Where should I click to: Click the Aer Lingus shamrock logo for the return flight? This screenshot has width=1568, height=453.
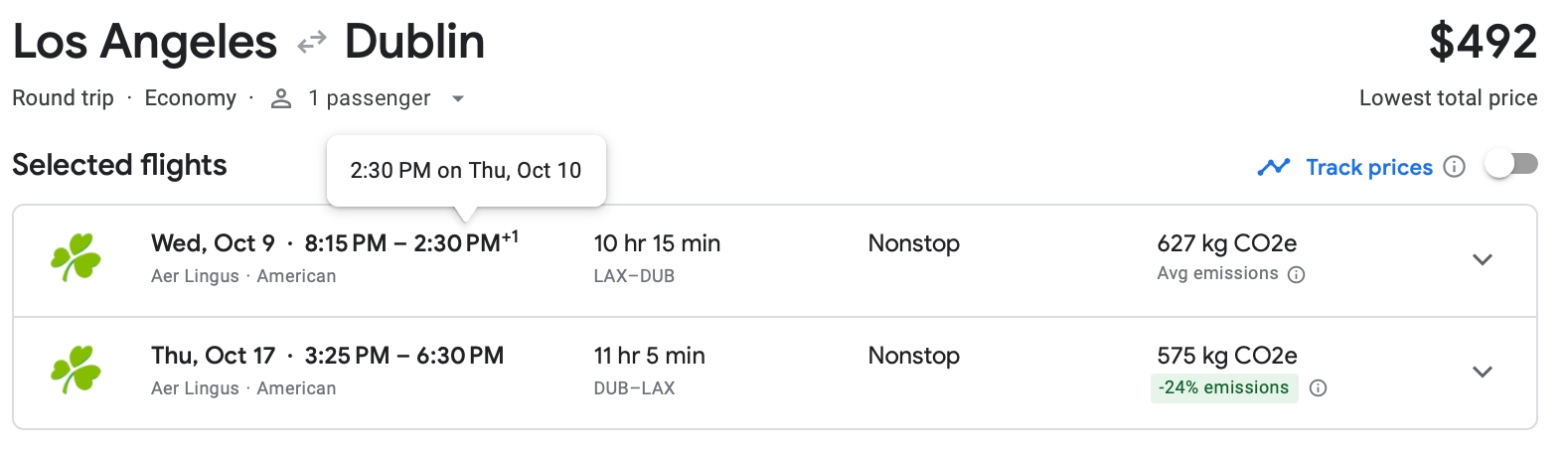coord(76,371)
